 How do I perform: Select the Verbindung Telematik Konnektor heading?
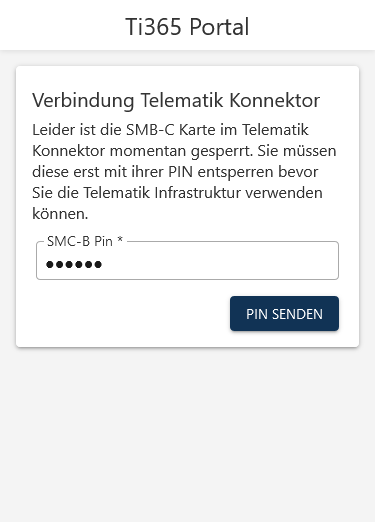point(176,100)
